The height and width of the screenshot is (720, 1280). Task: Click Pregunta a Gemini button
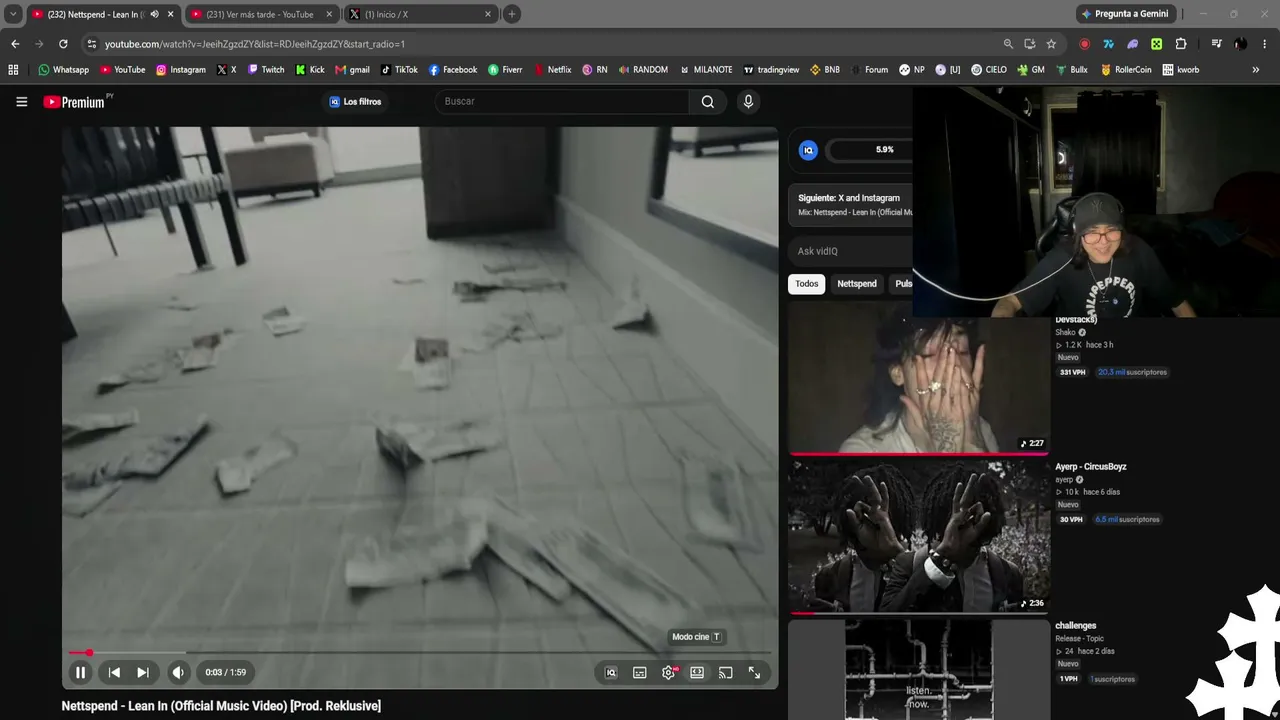[1125, 14]
